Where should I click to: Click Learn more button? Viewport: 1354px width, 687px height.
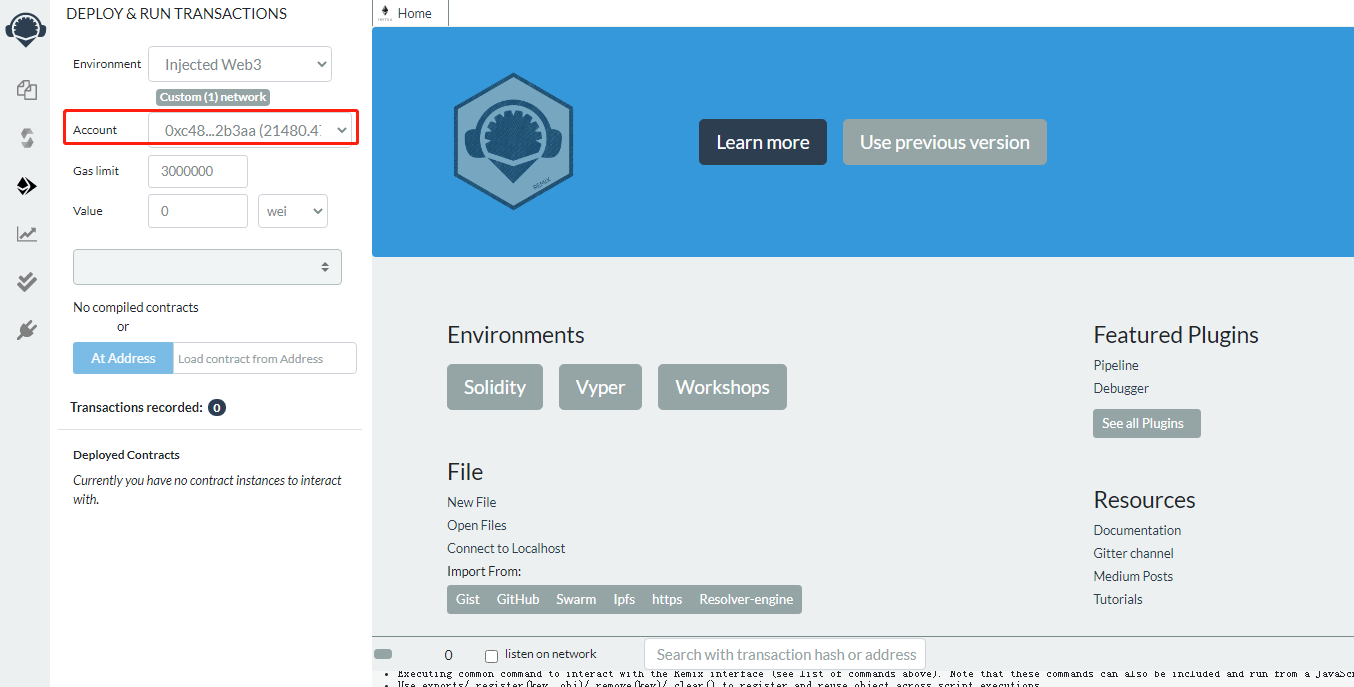(763, 142)
